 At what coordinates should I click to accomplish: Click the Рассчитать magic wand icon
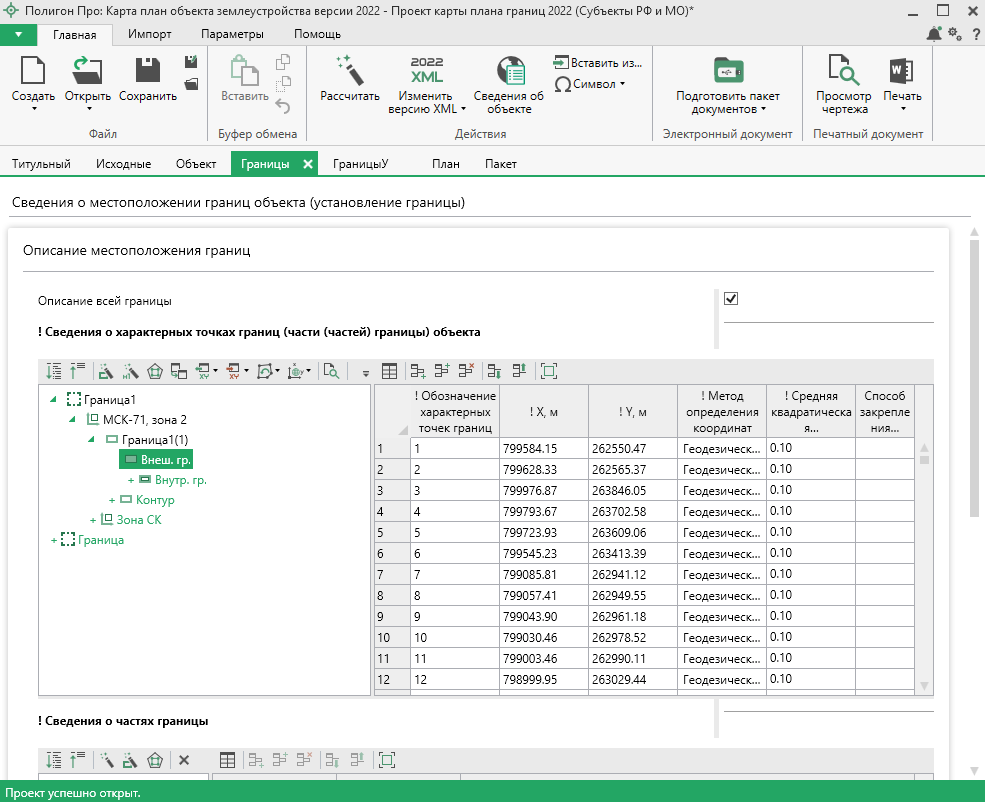pos(349,71)
